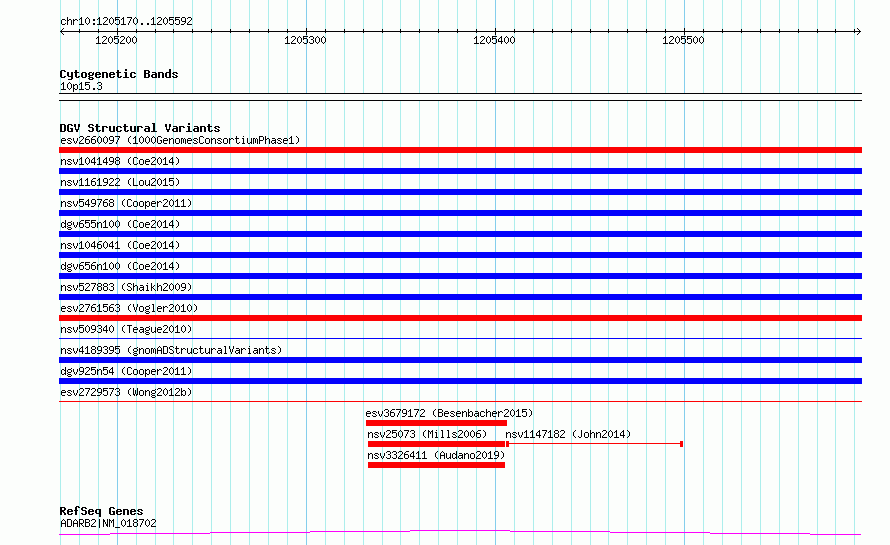Viewport: 890px width, 545px height.
Task: Open variant esv3679172 (Besenbacher2015) label
Action: pos(449,413)
